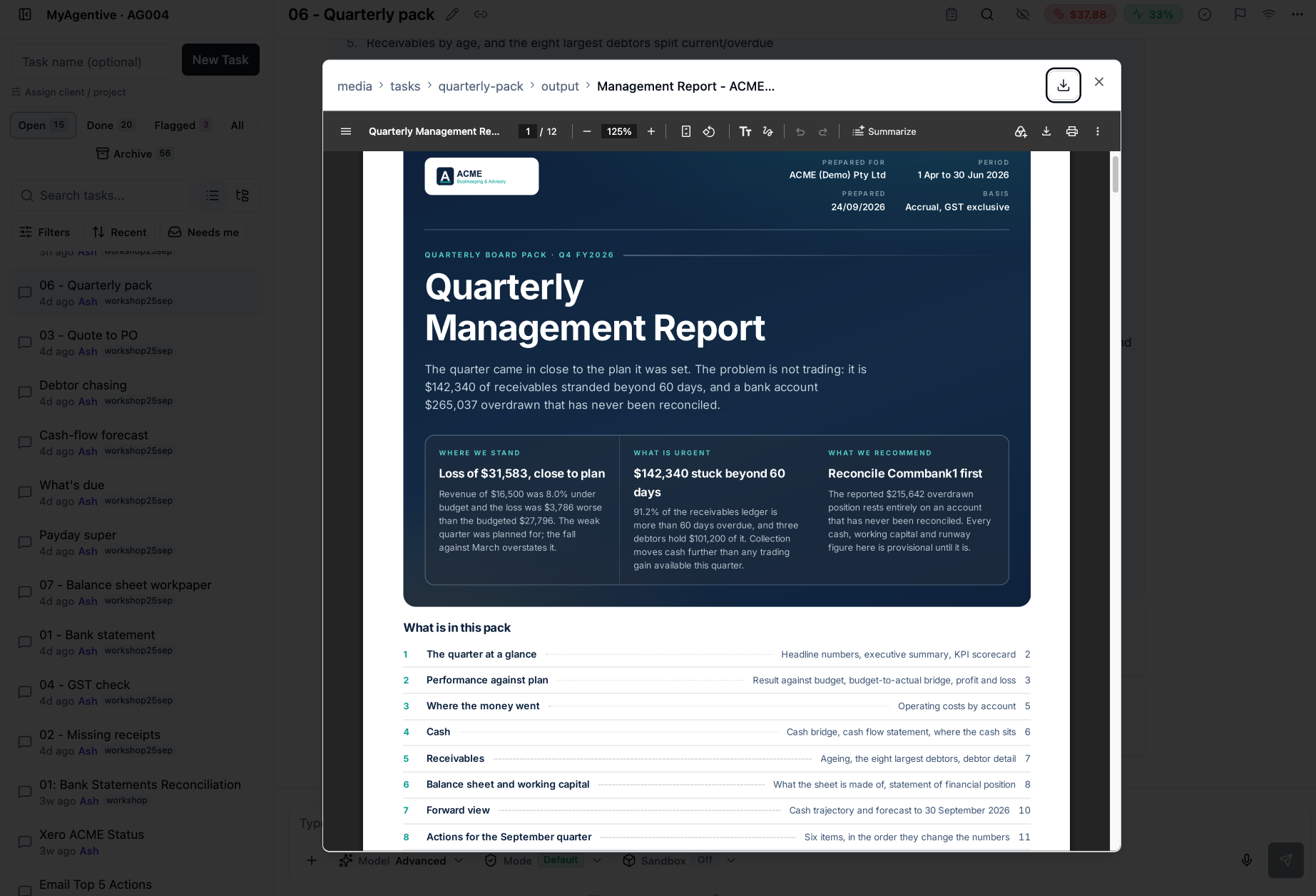
Task: Click the page number field
Action: (528, 131)
